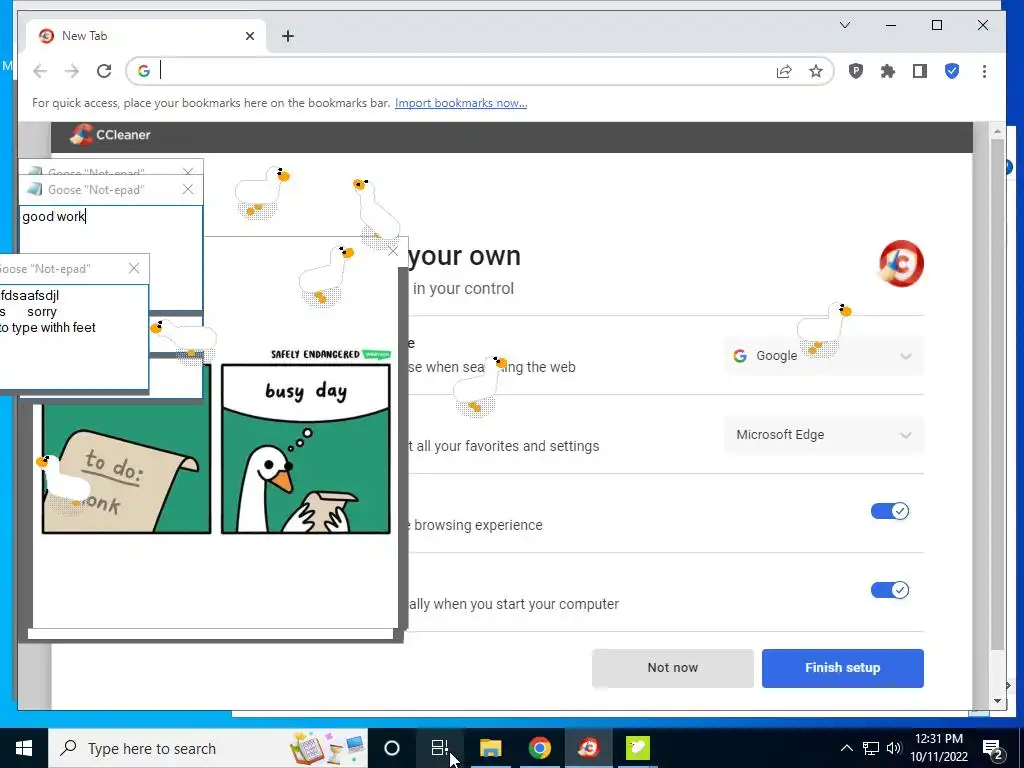Screen dimensions: 1024x768
Task: Expand the Microsoft Edge import dropdown
Action: (x=824, y=435)
